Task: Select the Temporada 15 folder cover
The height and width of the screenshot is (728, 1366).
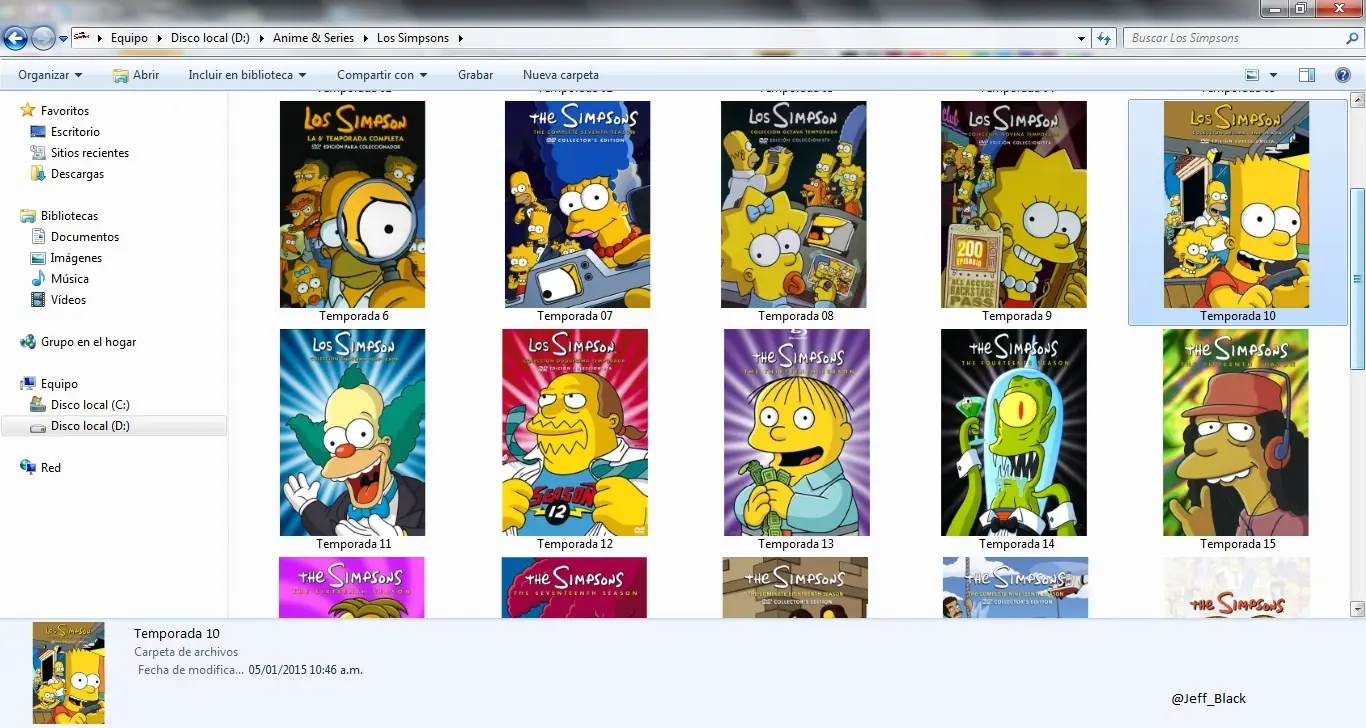Action: [x=1236, y=433]
